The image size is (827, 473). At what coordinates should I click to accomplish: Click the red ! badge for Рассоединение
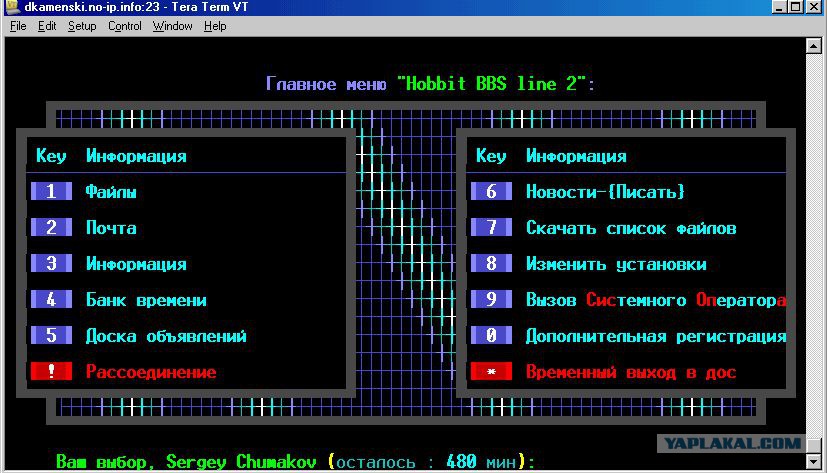(x=51, y=371)
